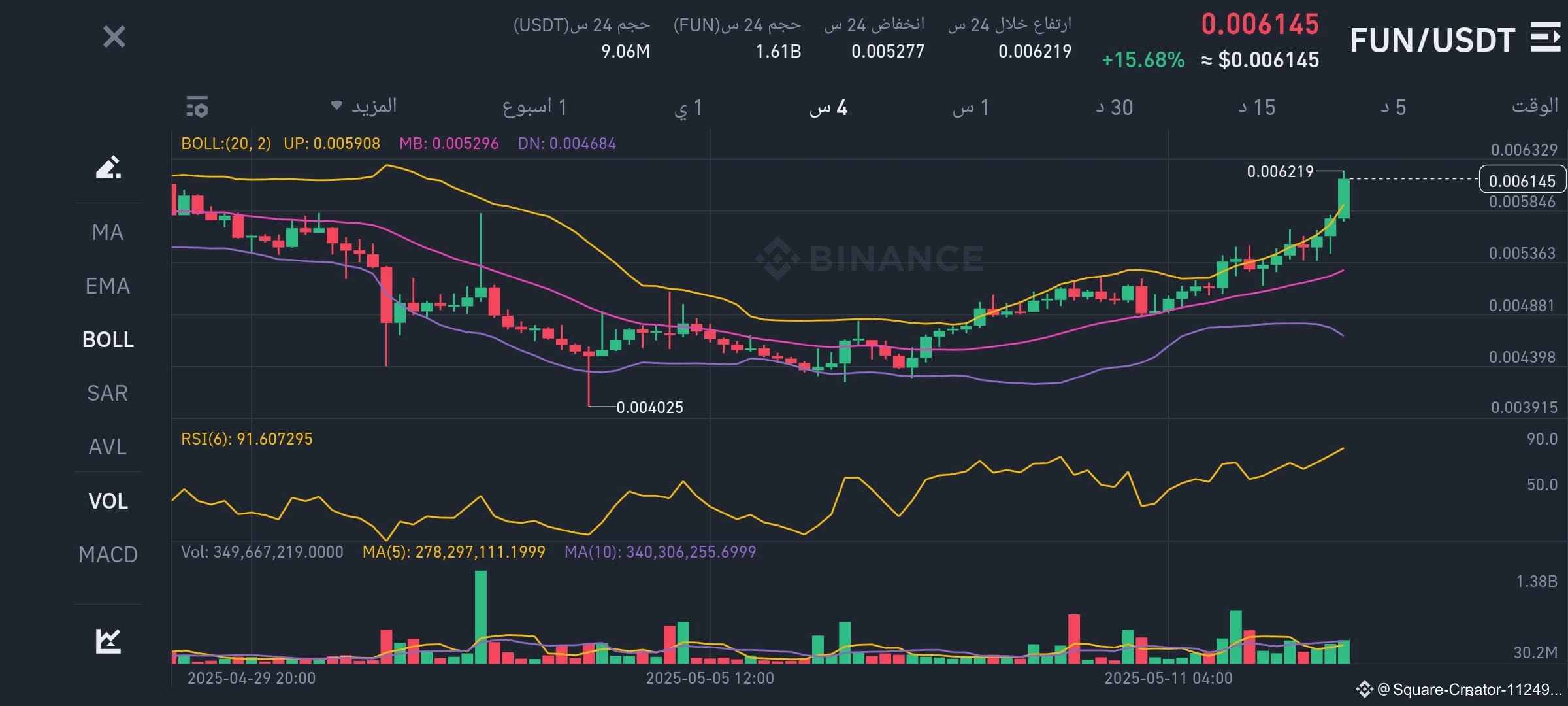This screenshot has width=1568, height=706.
Task: Select the 1 س interval tab
Action: (970, 108)
